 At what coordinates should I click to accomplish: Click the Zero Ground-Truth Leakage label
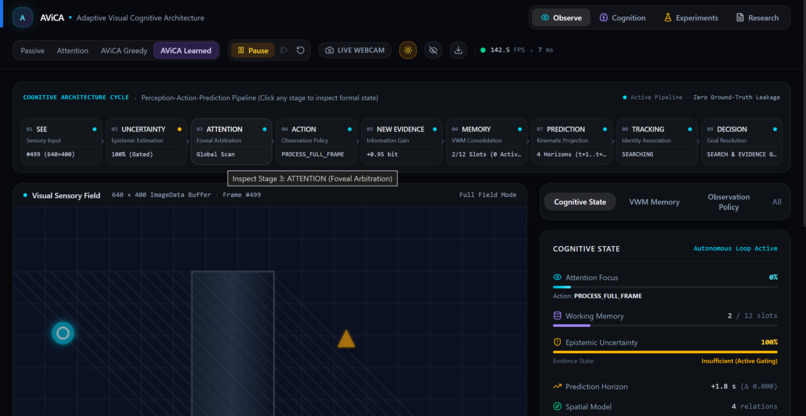coord(737,97)
